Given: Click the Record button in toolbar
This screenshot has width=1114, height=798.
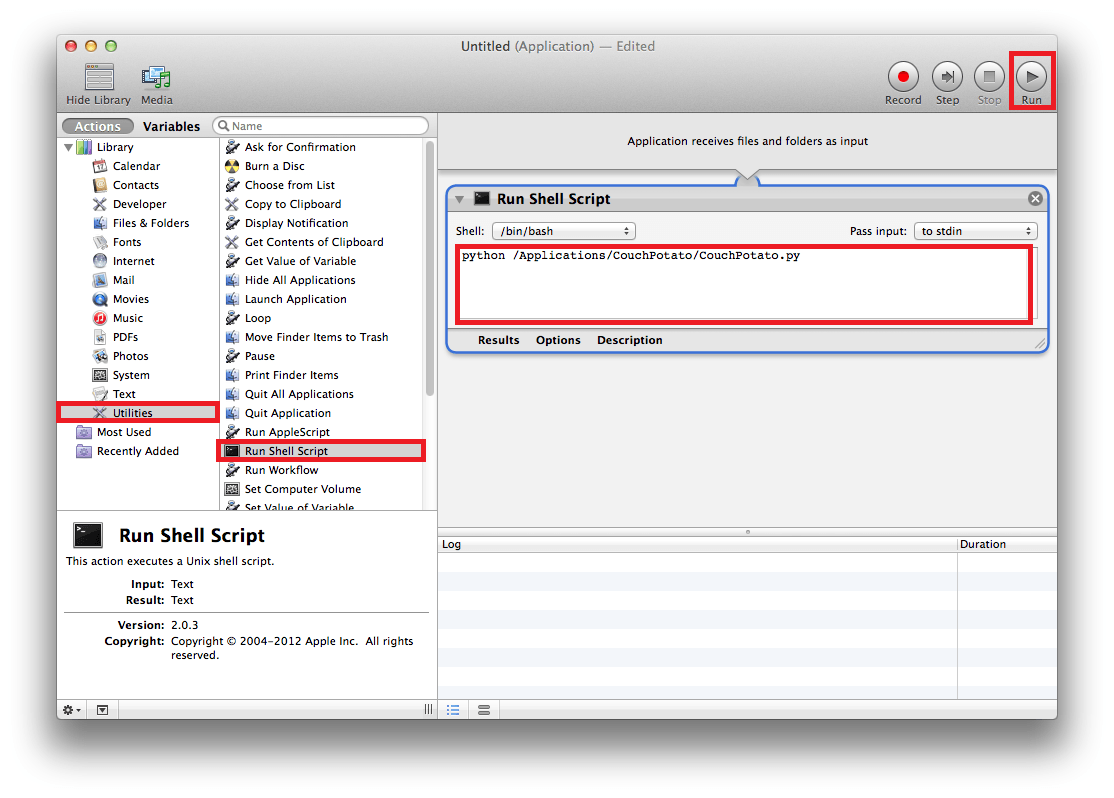Looking at the screenshot, I should tap(903, 77).
